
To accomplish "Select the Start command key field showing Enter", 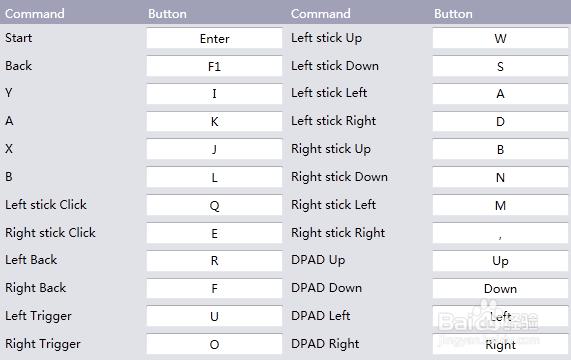I will [x=214, y=38].
